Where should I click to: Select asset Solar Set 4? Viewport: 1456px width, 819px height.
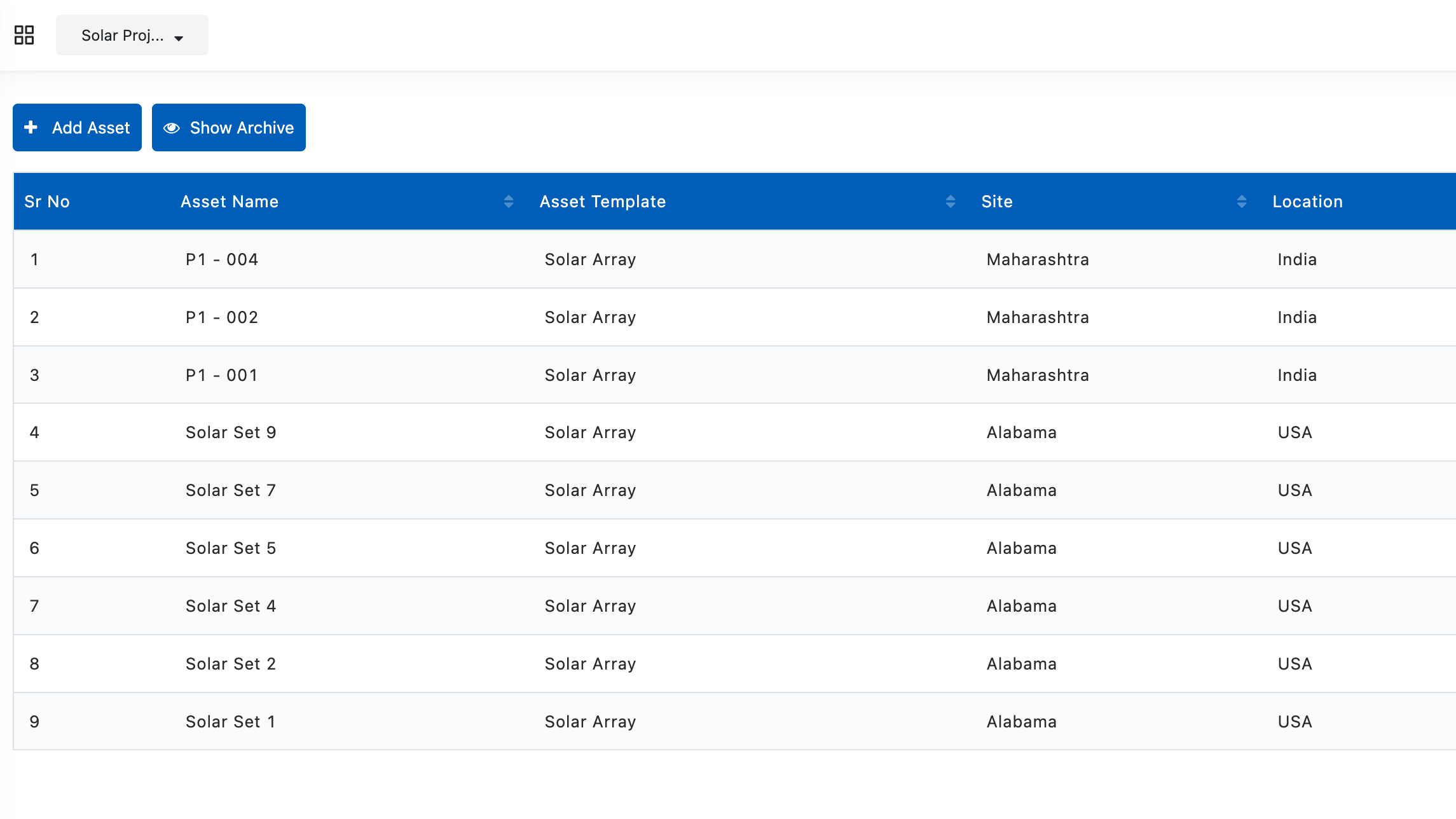click(231, 606)
